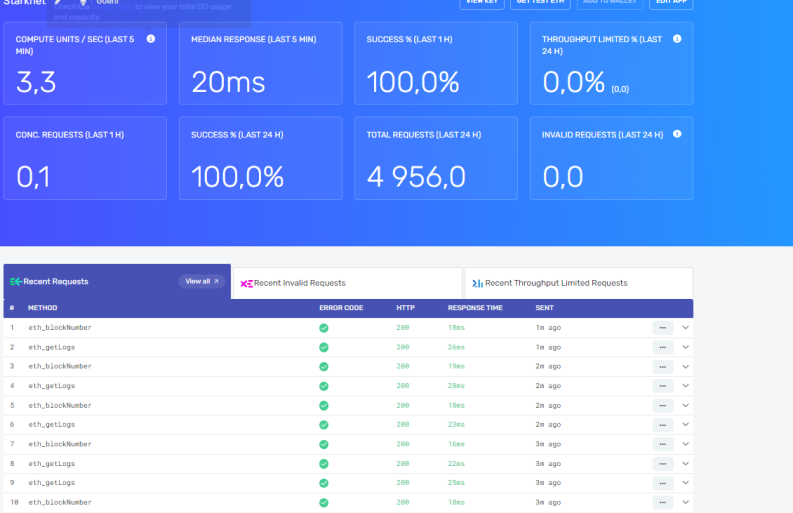Select the Conc. Requests 0,1 card
This screenshot has height=513, width=793.
(x=85, y=158)
